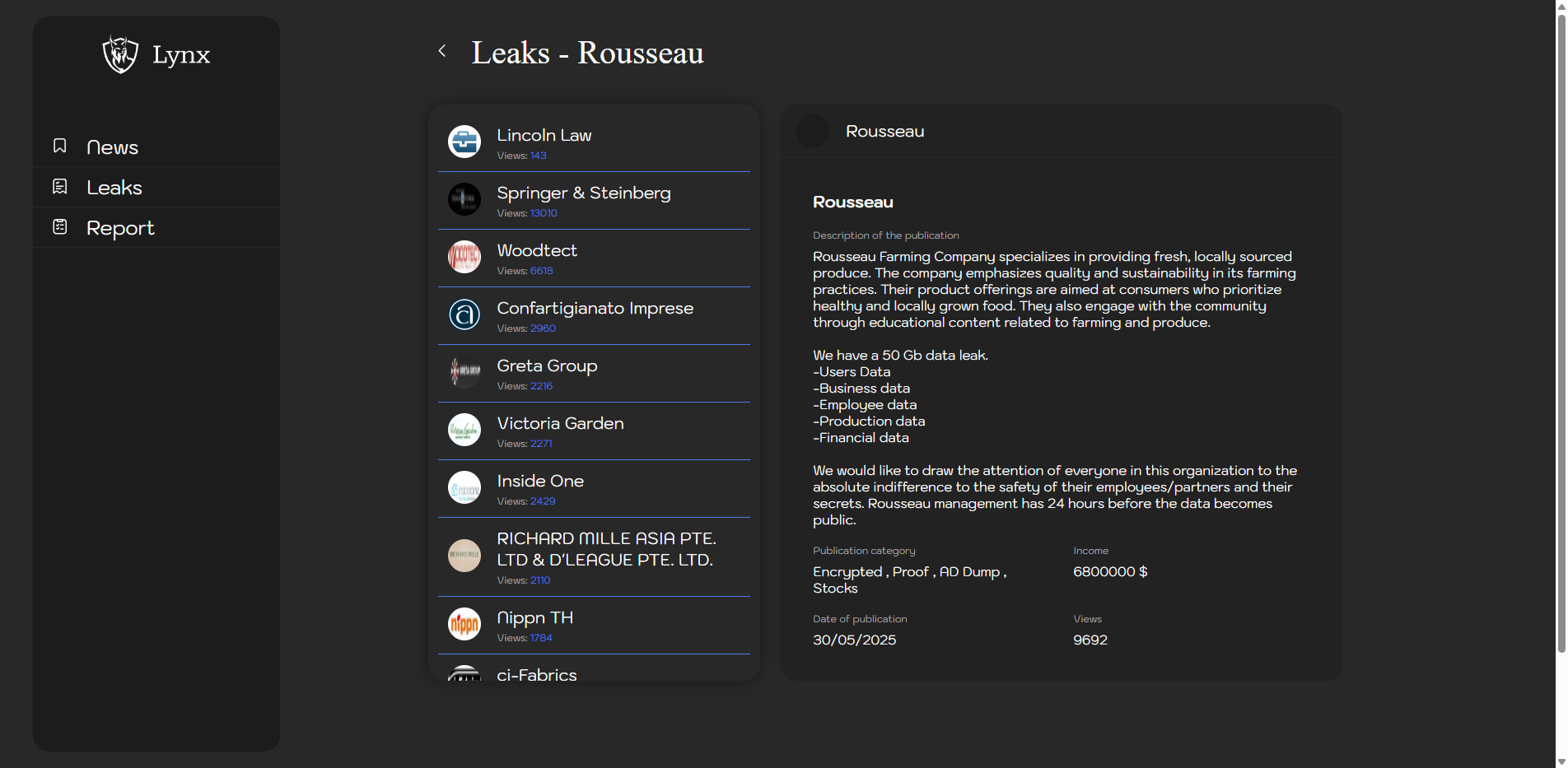The height and width of the screenshot is (768, 1568).
Task: Click the Leaks - Rousseau page title
Action: tap(587, 53)
